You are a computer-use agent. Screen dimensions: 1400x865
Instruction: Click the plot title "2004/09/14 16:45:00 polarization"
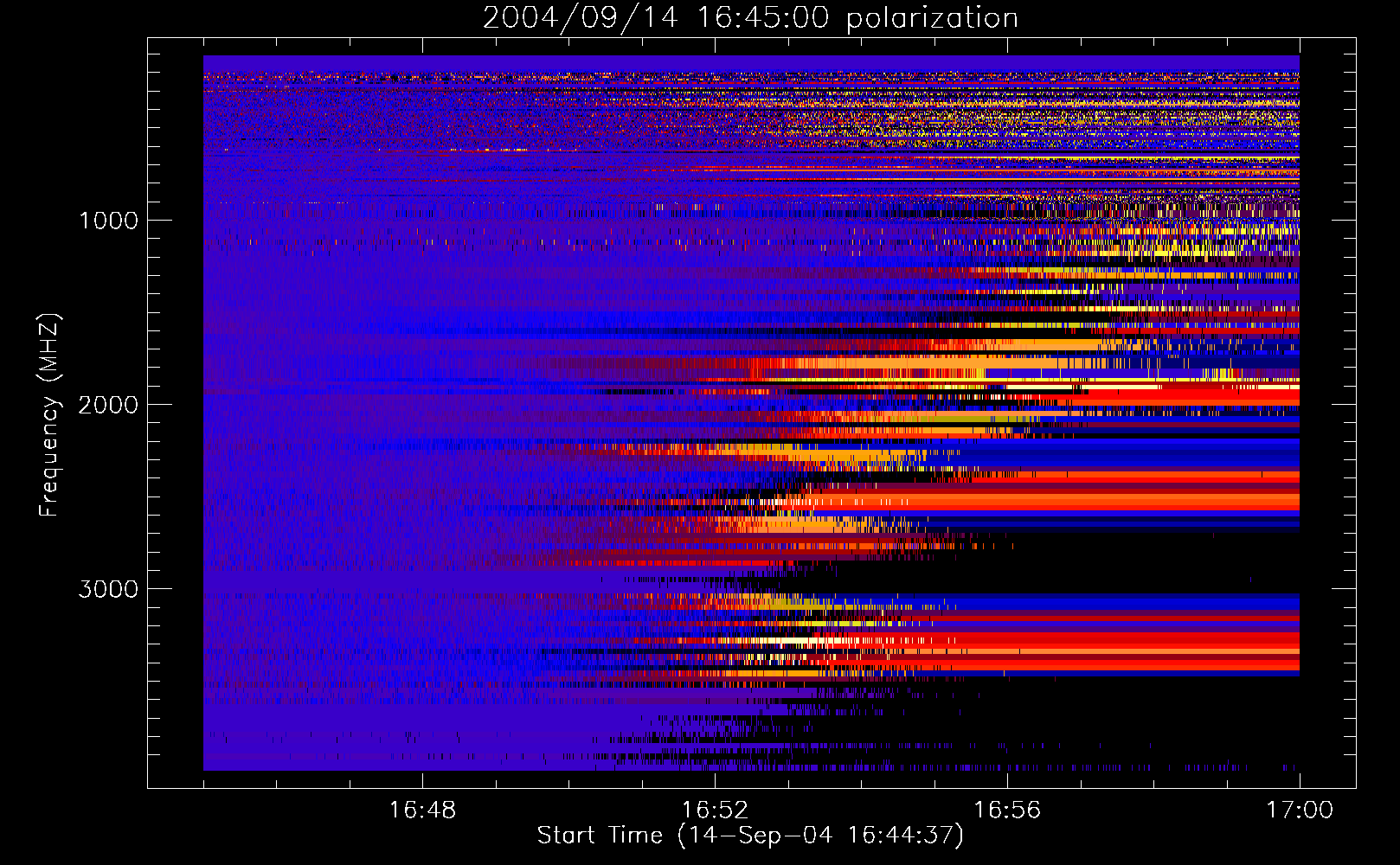pos(750,18)
